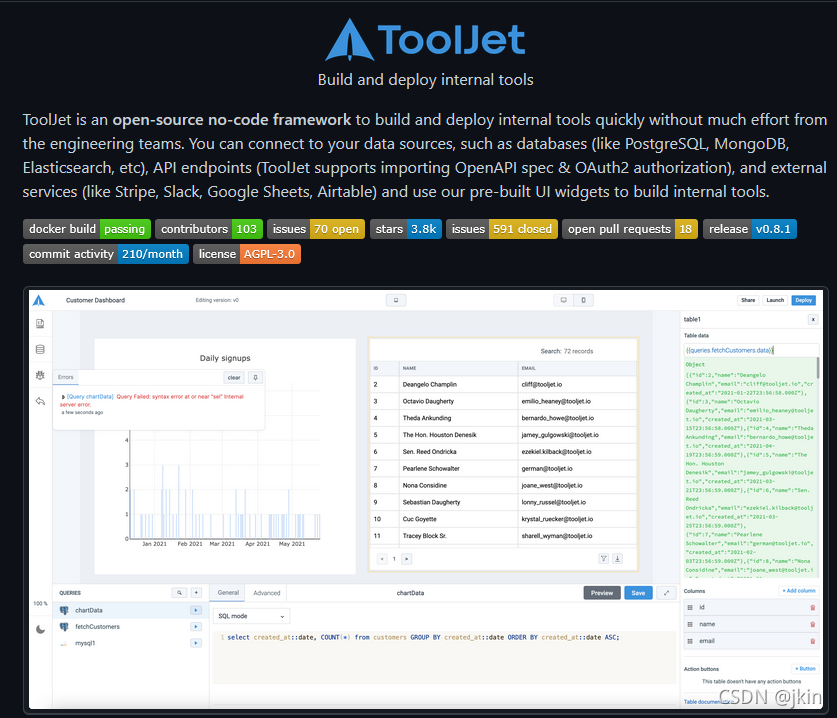Clear the errors list

234,377
